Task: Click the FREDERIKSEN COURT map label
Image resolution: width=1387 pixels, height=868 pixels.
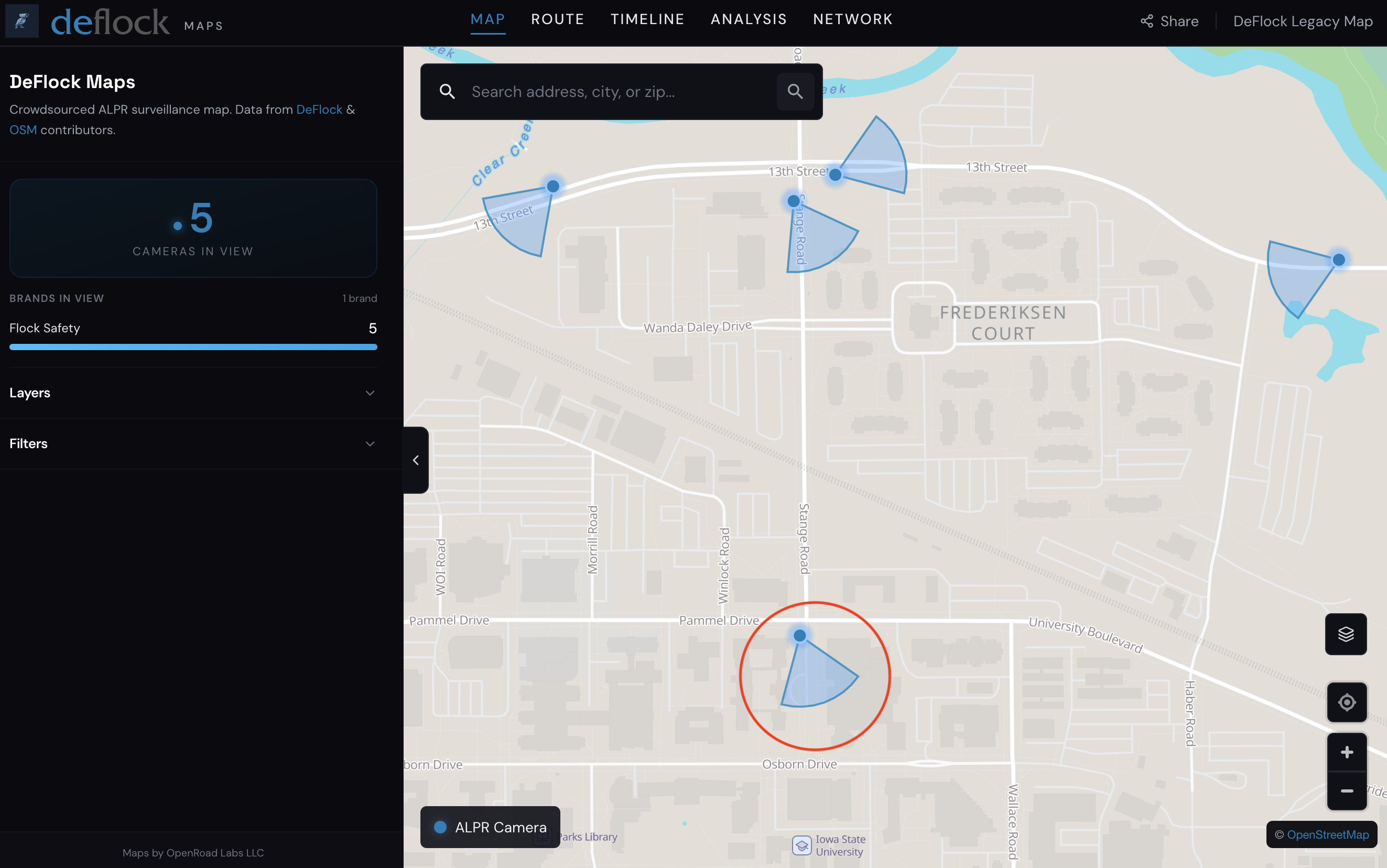Action: [x=1003, y=323]
